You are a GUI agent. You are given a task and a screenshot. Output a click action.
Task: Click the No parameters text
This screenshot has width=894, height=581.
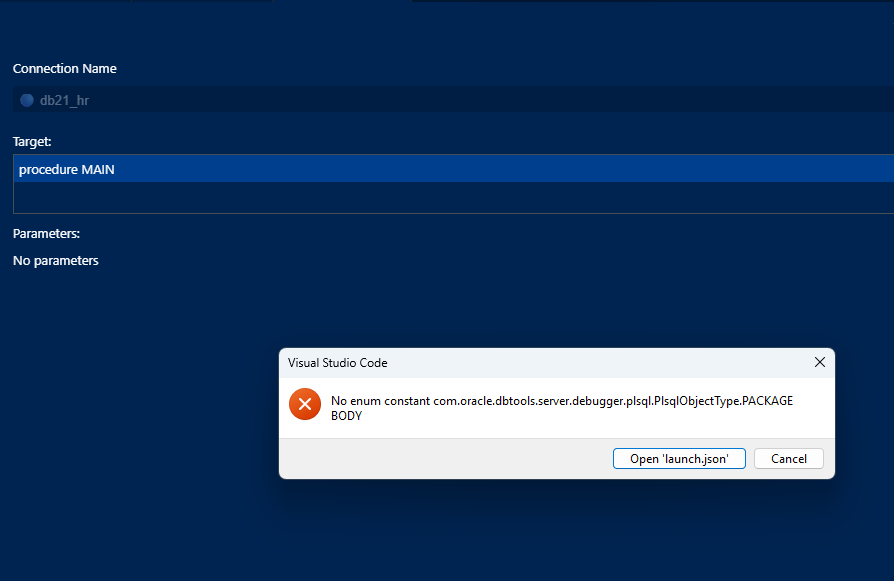pos(55,261)
